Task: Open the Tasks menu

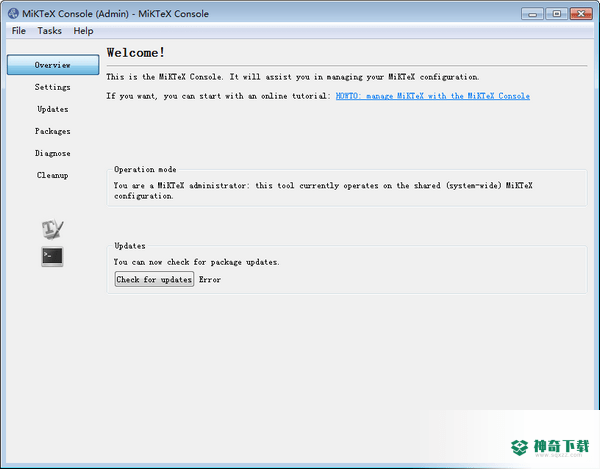Action: [49, 31]
